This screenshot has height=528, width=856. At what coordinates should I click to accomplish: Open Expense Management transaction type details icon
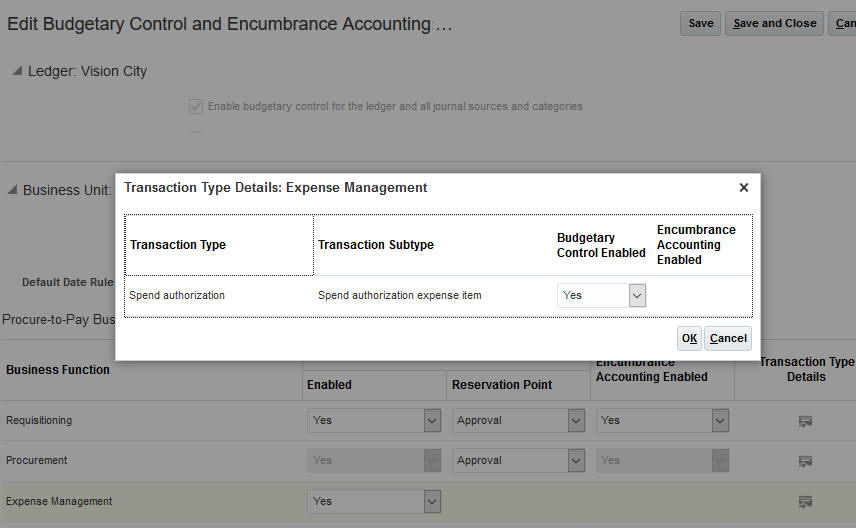pyautogui.click(x=805, y=501)
